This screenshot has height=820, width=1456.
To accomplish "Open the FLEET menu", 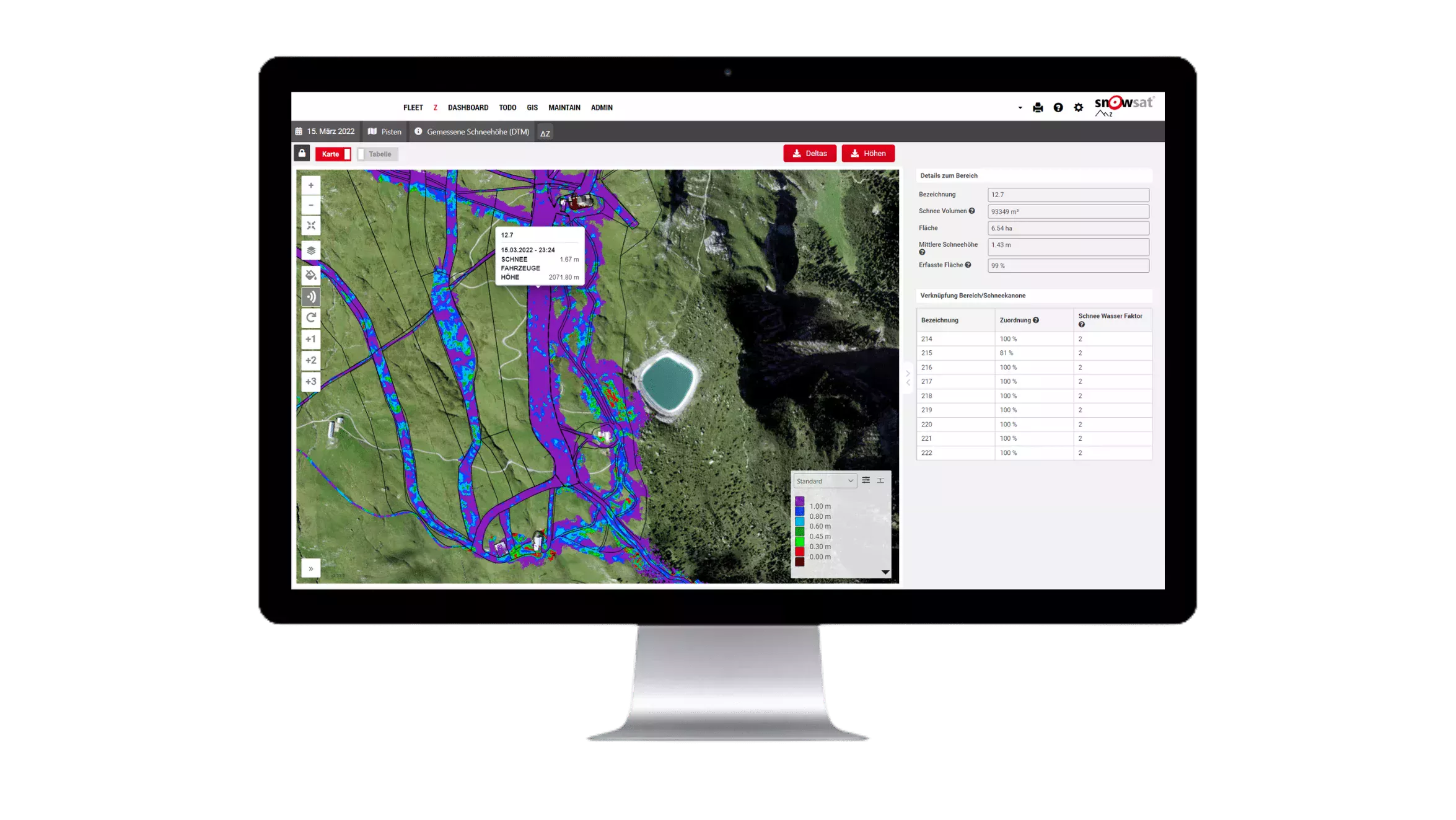I will (x=413, y=108).
